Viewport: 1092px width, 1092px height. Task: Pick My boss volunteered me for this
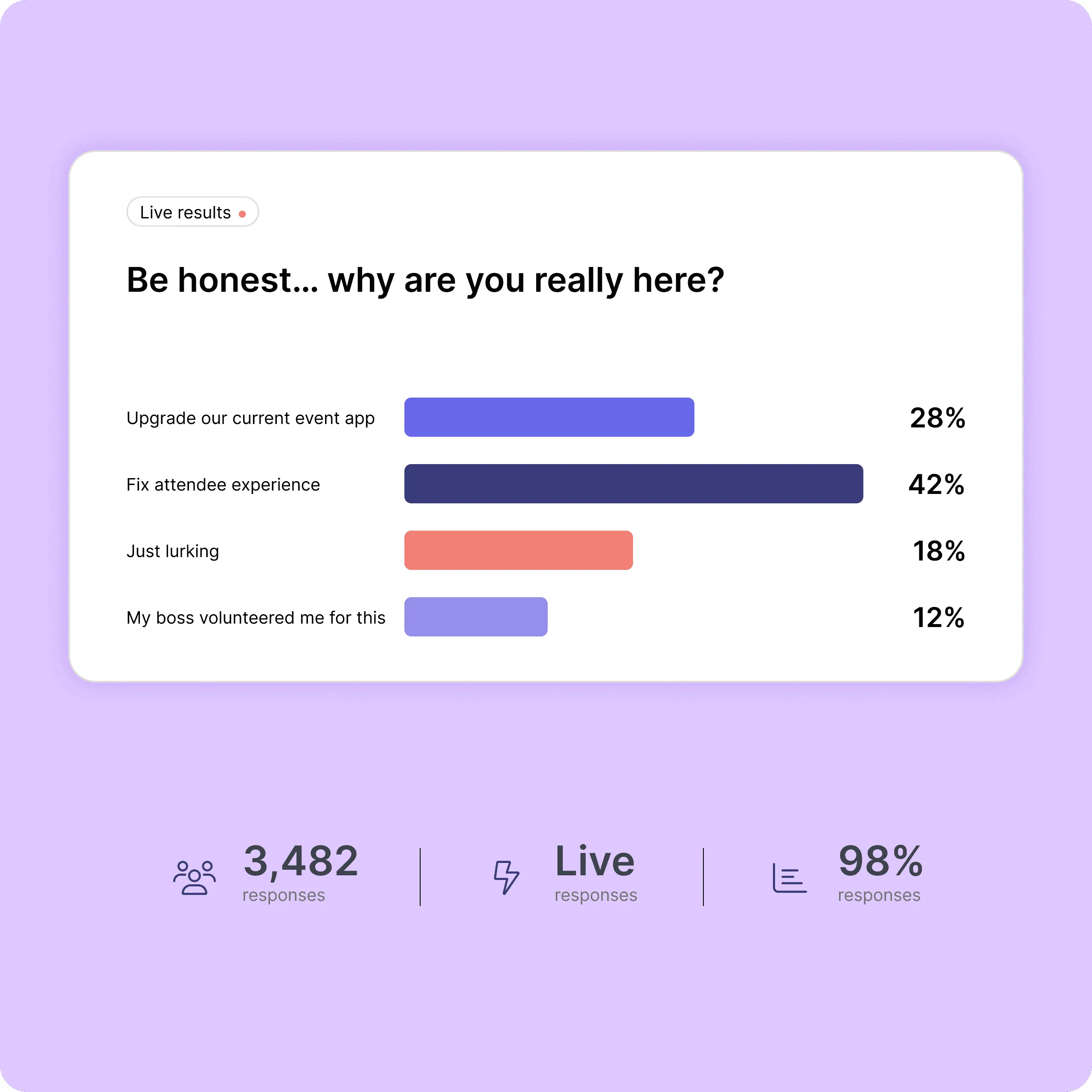coord(256,617)
